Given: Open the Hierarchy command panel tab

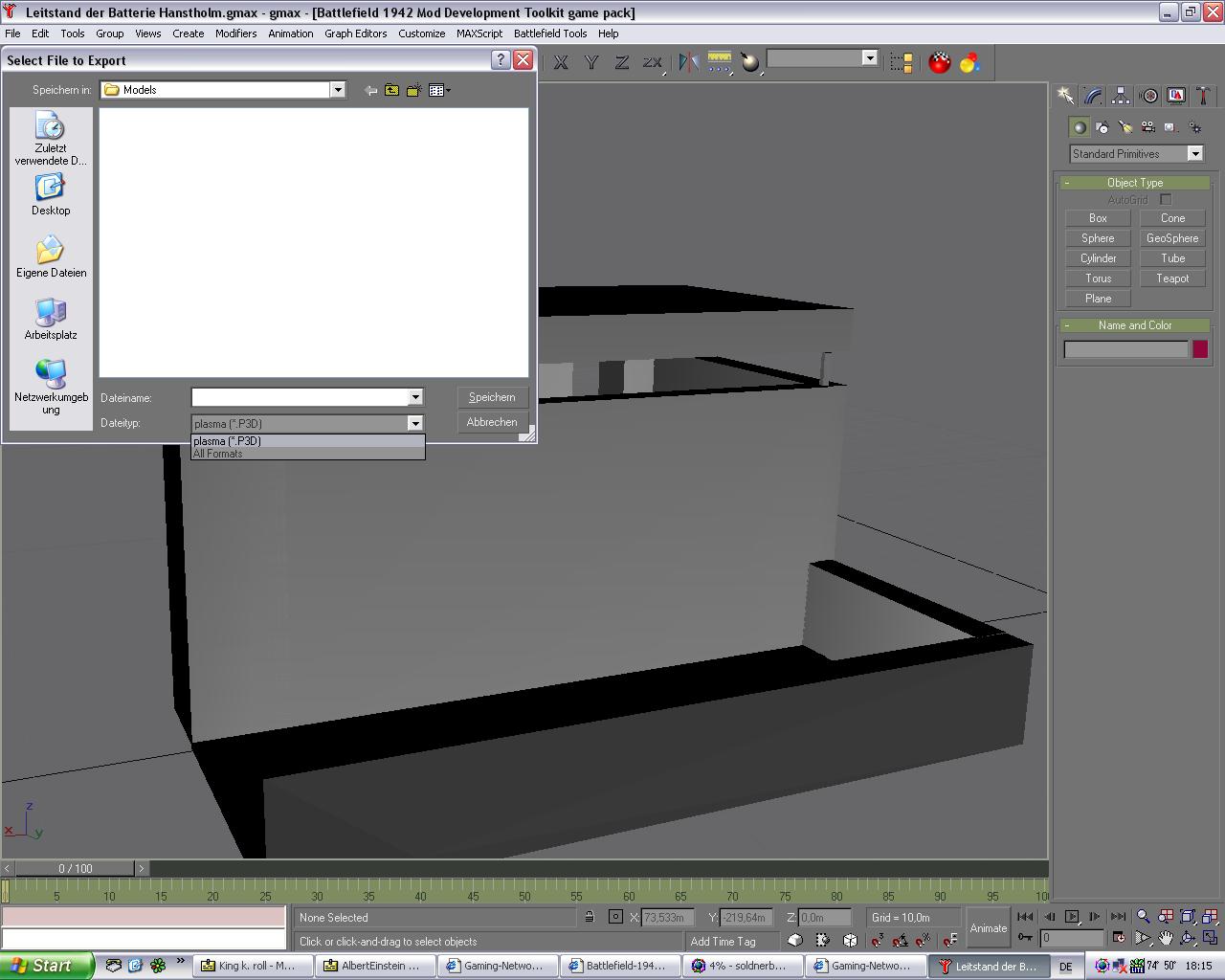Looking at the screenshot, I should tap(1121, 96).
